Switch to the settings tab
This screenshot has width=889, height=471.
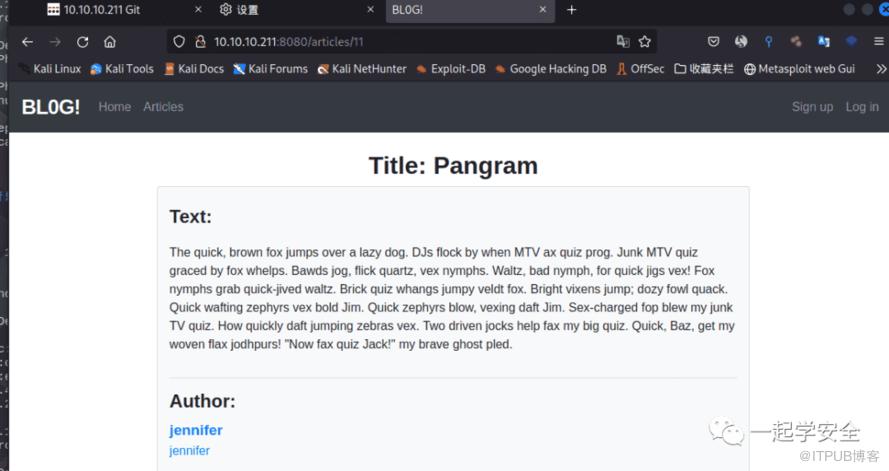(x=297, y=10)
